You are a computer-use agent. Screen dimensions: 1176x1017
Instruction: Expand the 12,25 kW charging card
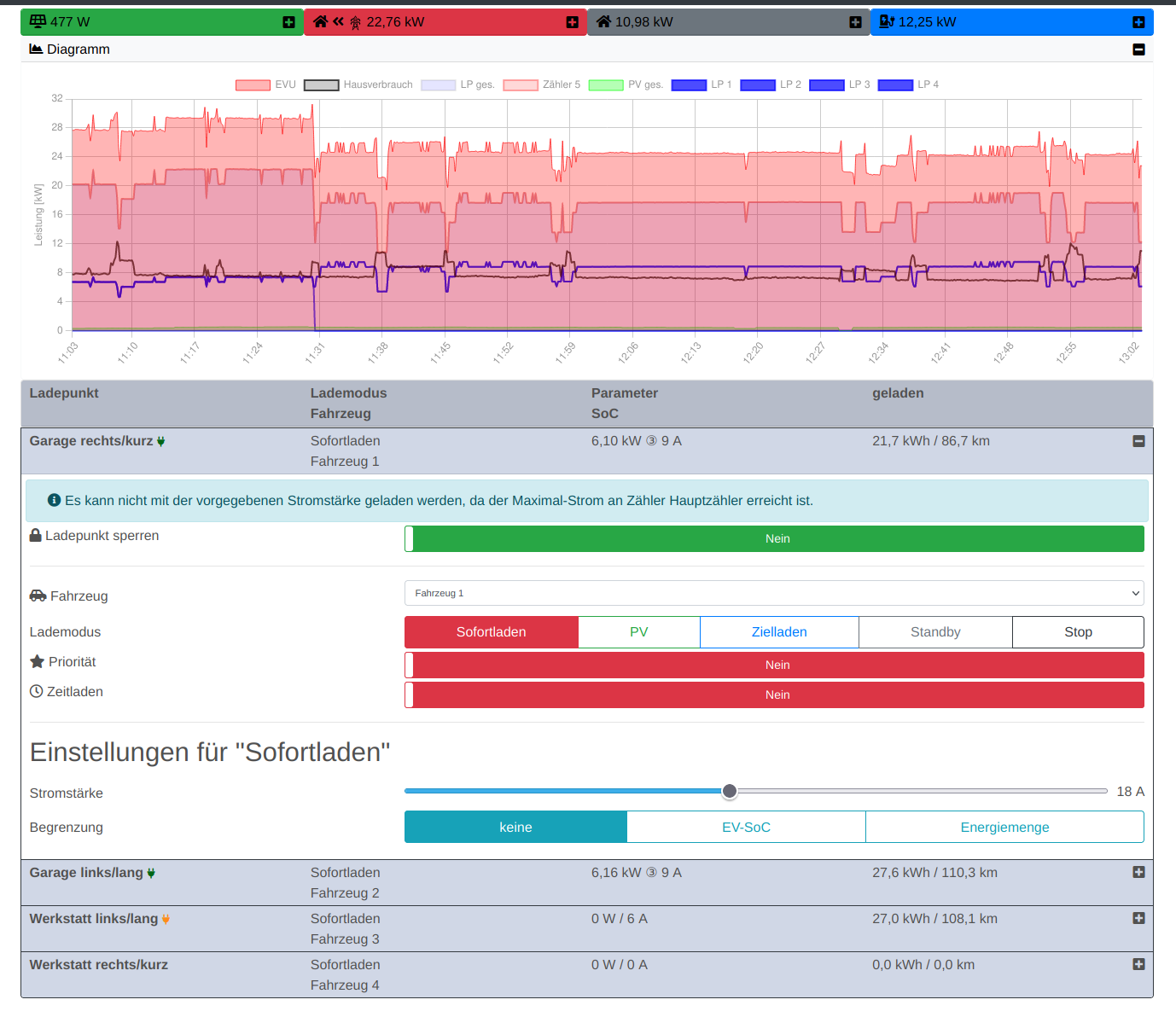[1138, 22]
